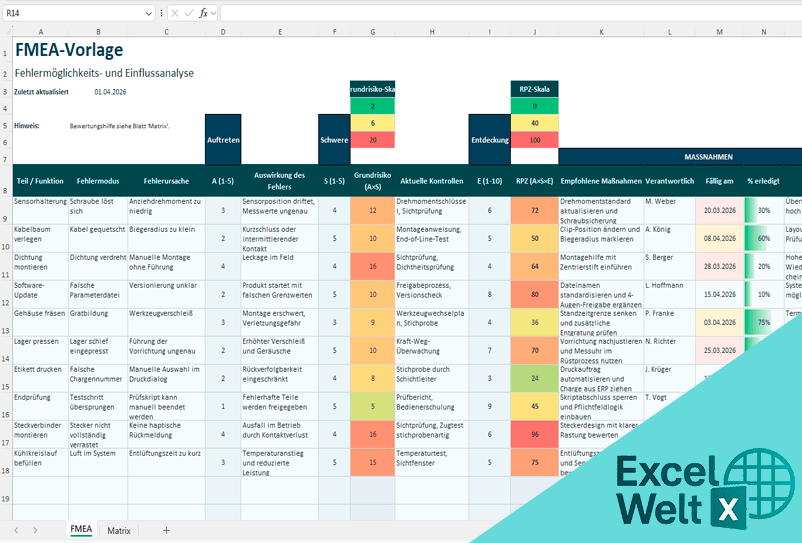Click the Leckage im Feld cell
The image size is (802, 543).
280,266
